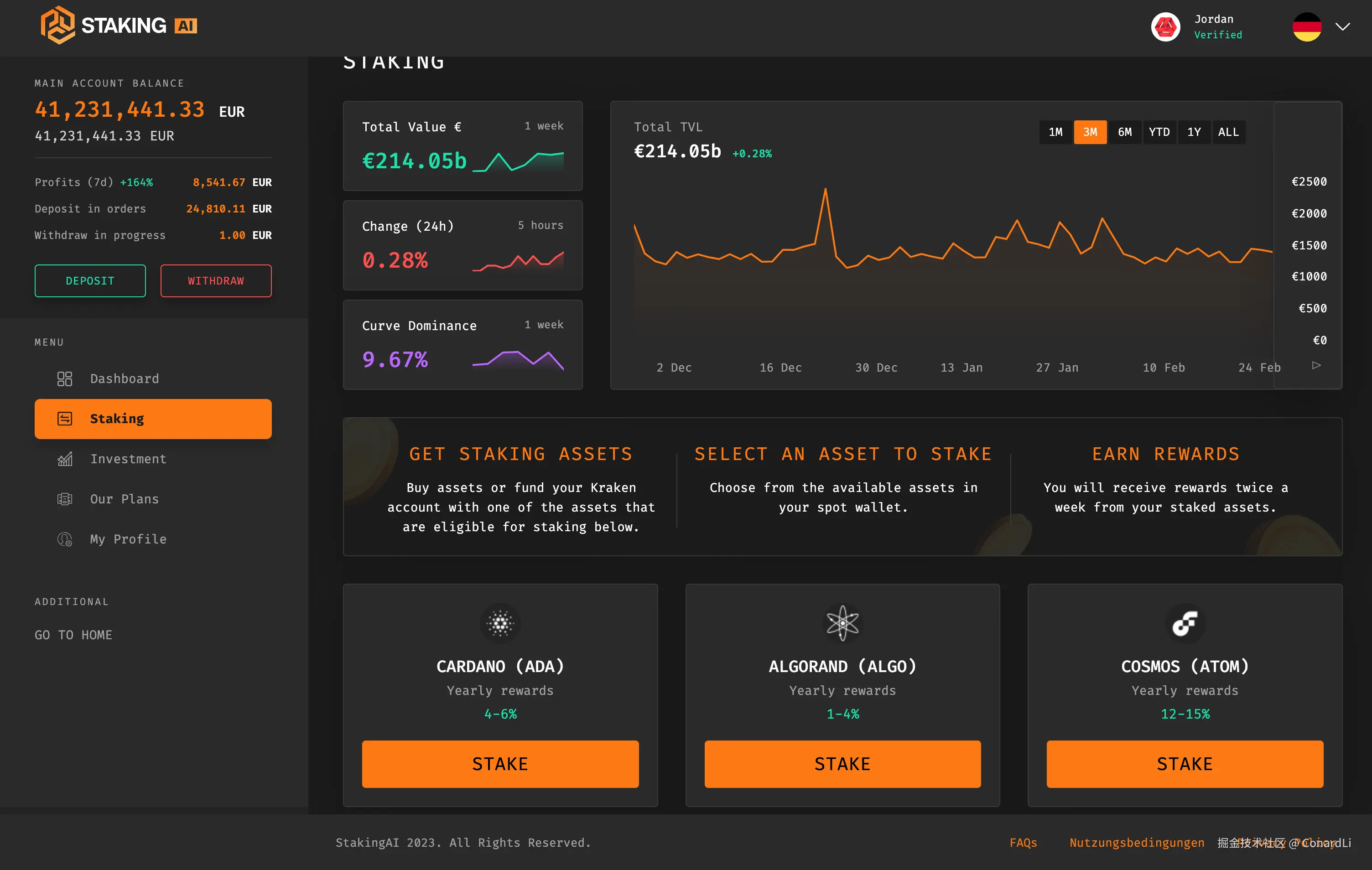Go to the Investment menu item

[x=128, y=459]
